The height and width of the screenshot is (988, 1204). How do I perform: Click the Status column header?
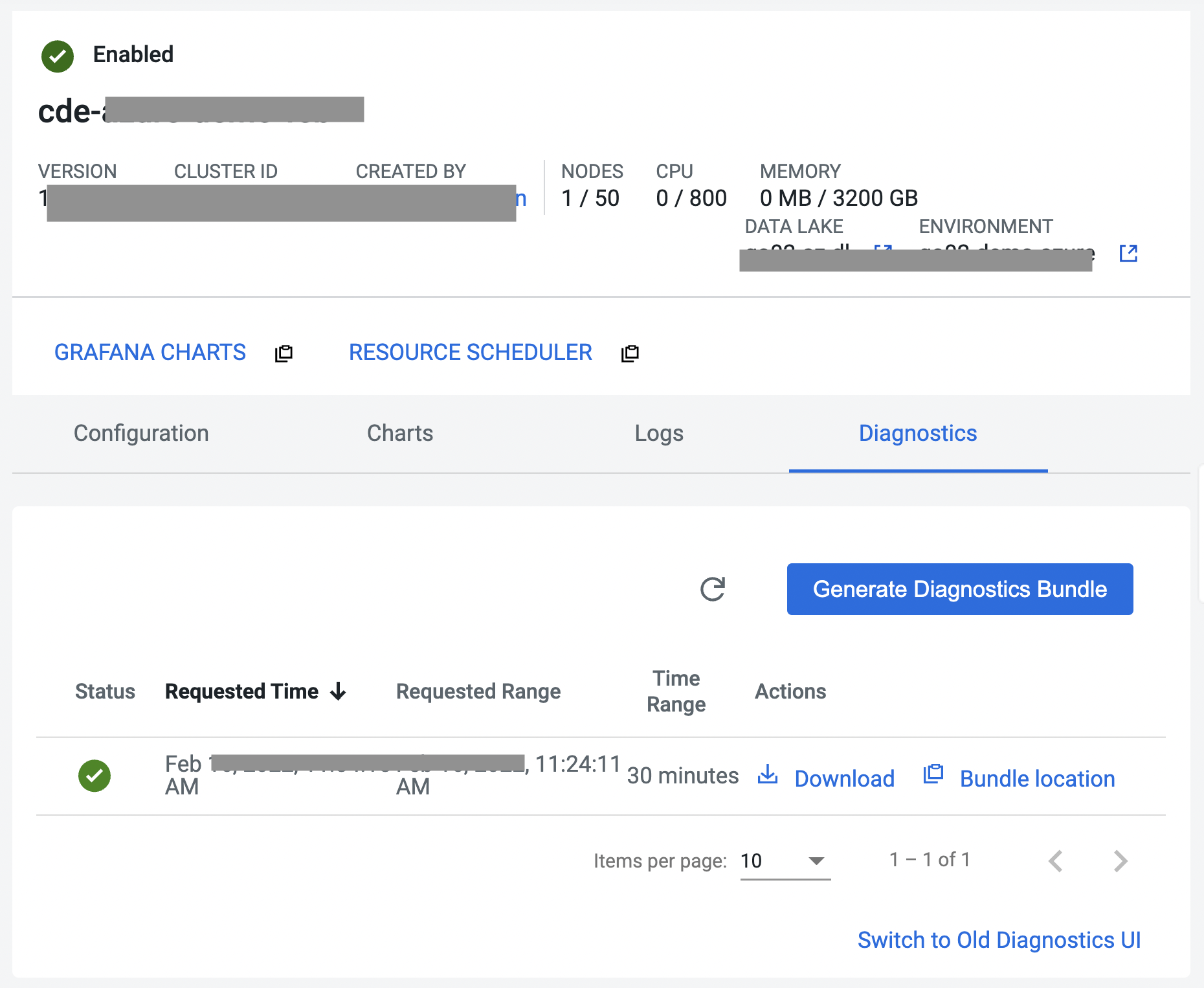[x=105, y=691]
